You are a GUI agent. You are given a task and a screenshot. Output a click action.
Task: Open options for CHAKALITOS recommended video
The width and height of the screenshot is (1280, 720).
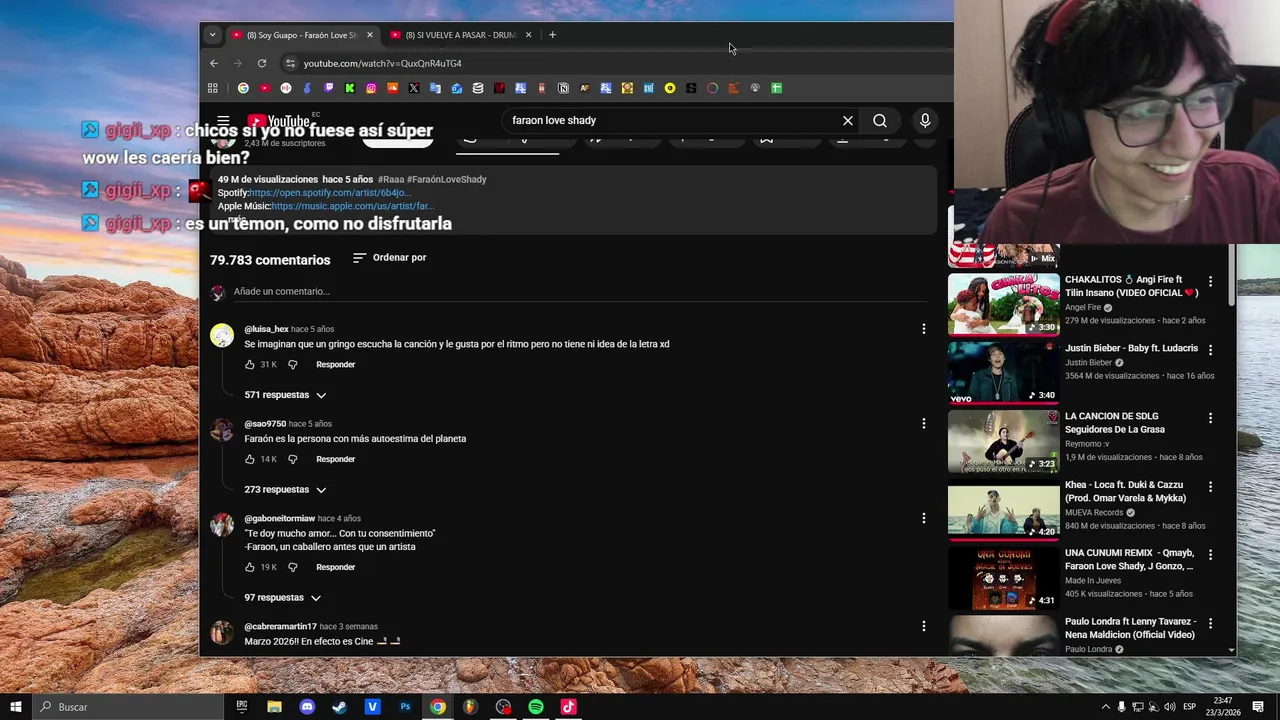tap(1210, 282)
